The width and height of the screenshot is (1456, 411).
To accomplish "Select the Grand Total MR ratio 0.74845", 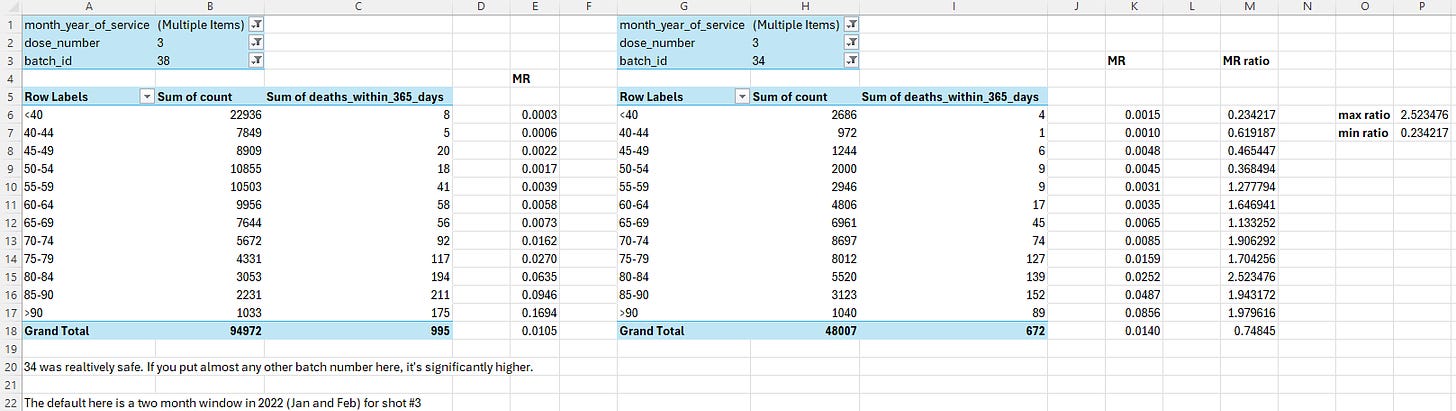I will 1252,330.
